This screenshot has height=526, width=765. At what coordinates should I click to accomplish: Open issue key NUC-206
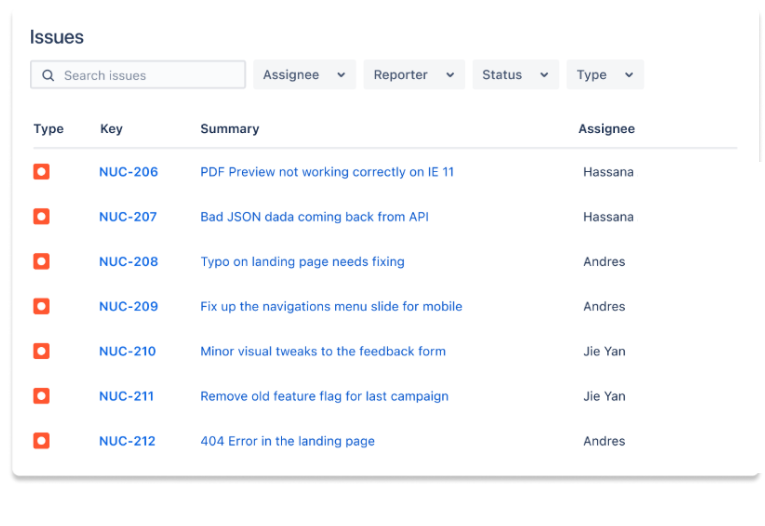pos(129,172)
